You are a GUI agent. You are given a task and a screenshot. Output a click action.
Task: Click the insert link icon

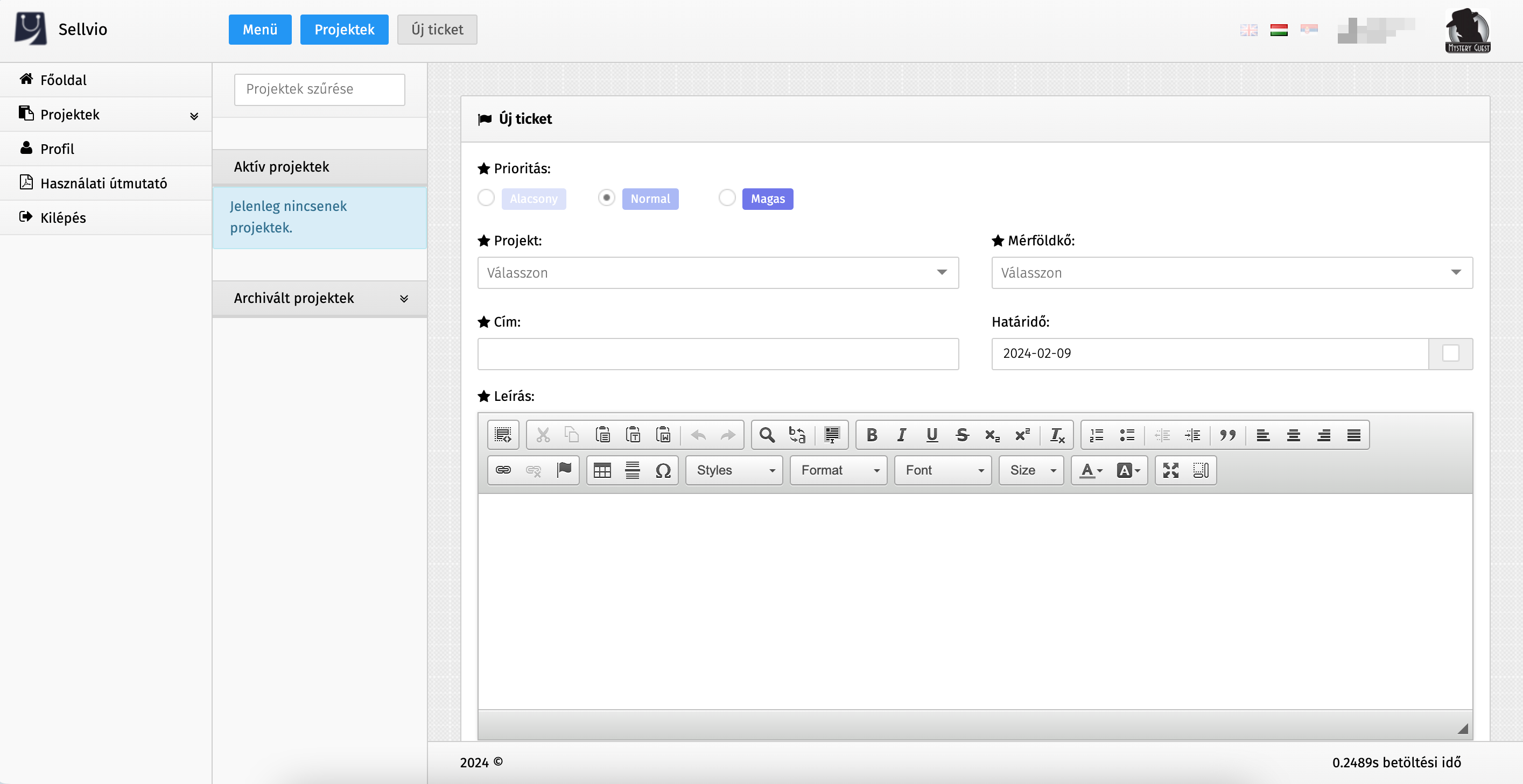tap(503, 470)
